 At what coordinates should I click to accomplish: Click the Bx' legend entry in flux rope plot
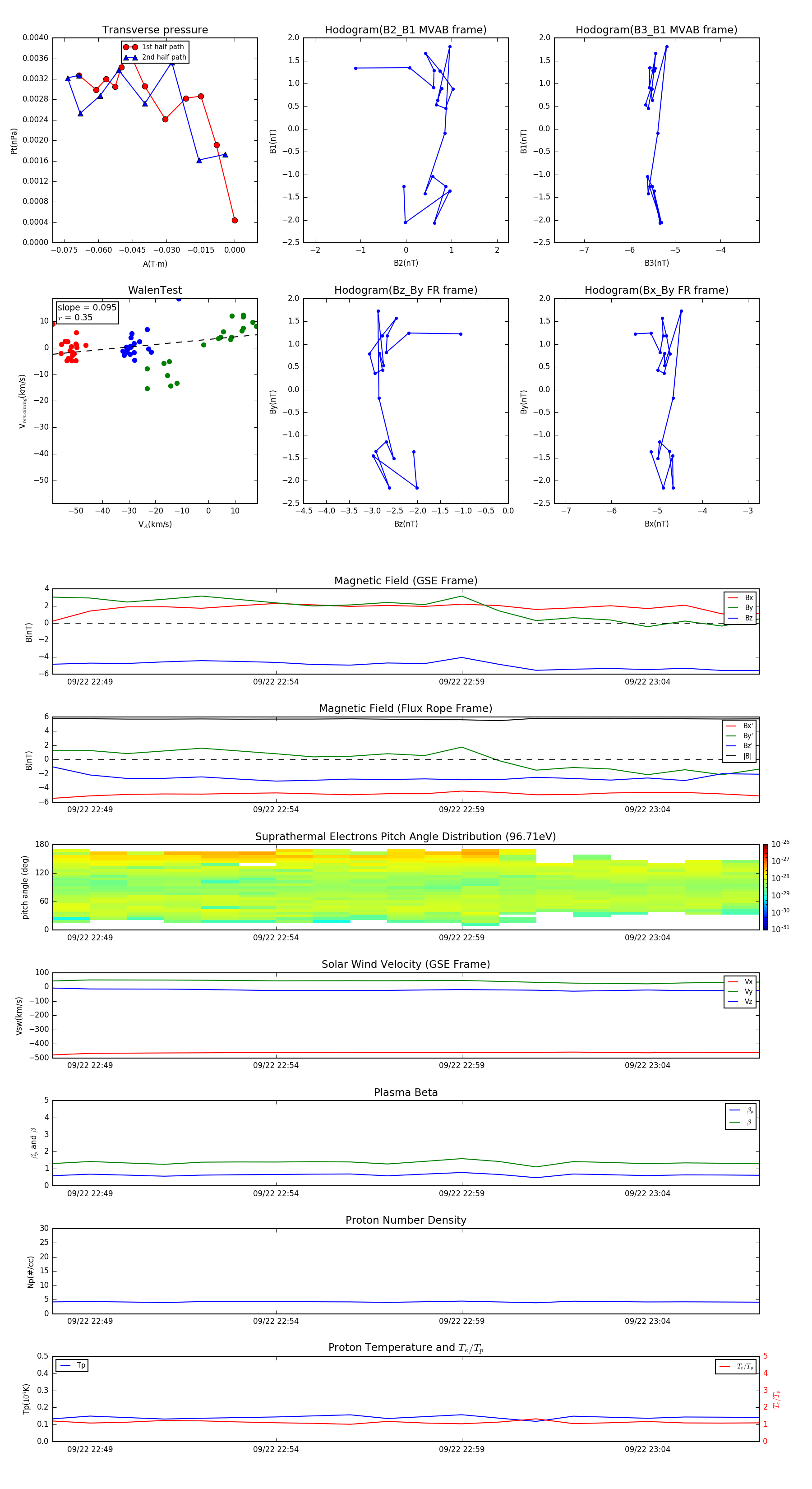[x=739, y=726]
